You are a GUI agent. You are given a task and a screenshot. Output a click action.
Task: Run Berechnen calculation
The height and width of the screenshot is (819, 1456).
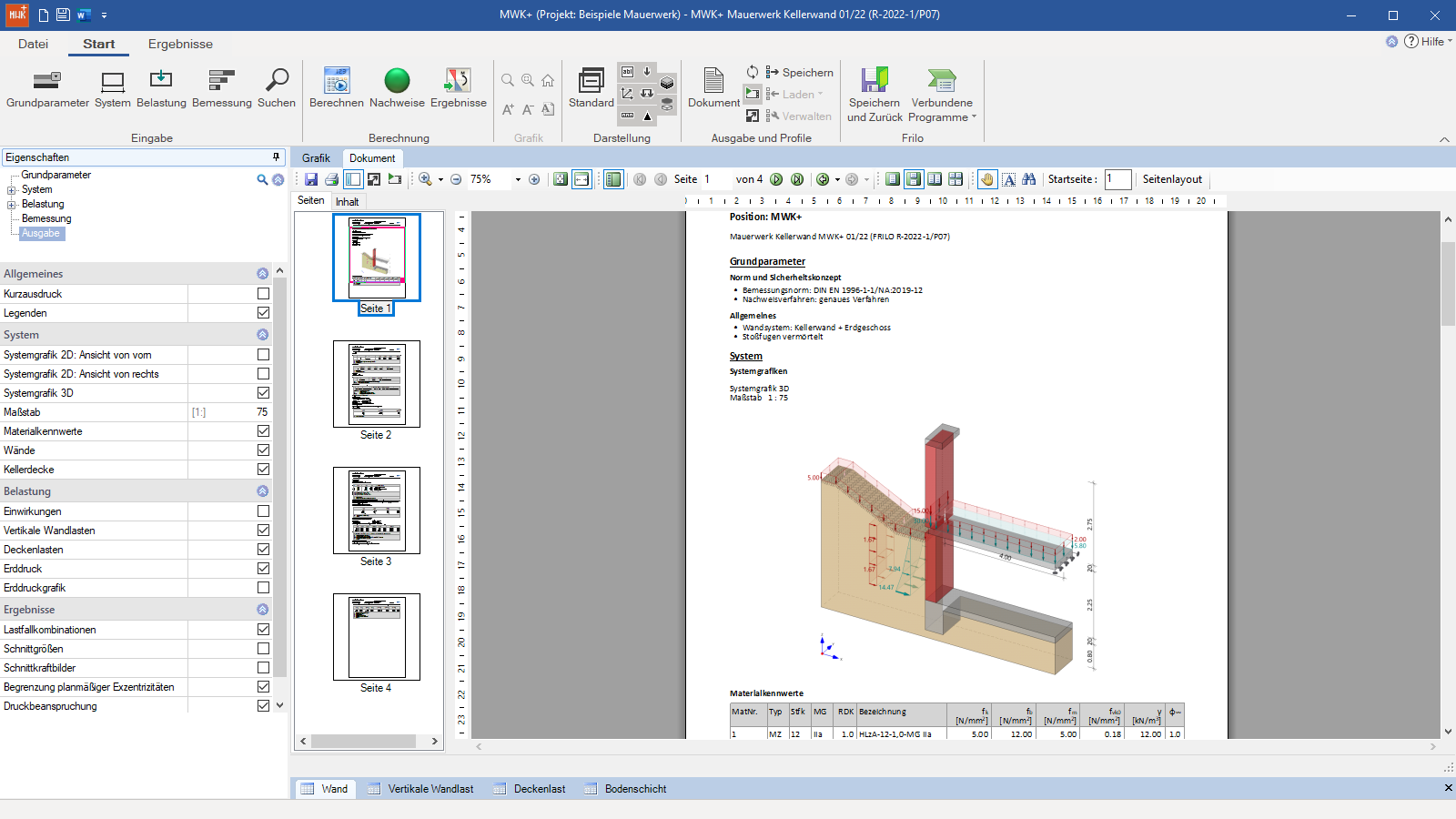[x=337, y=88]
